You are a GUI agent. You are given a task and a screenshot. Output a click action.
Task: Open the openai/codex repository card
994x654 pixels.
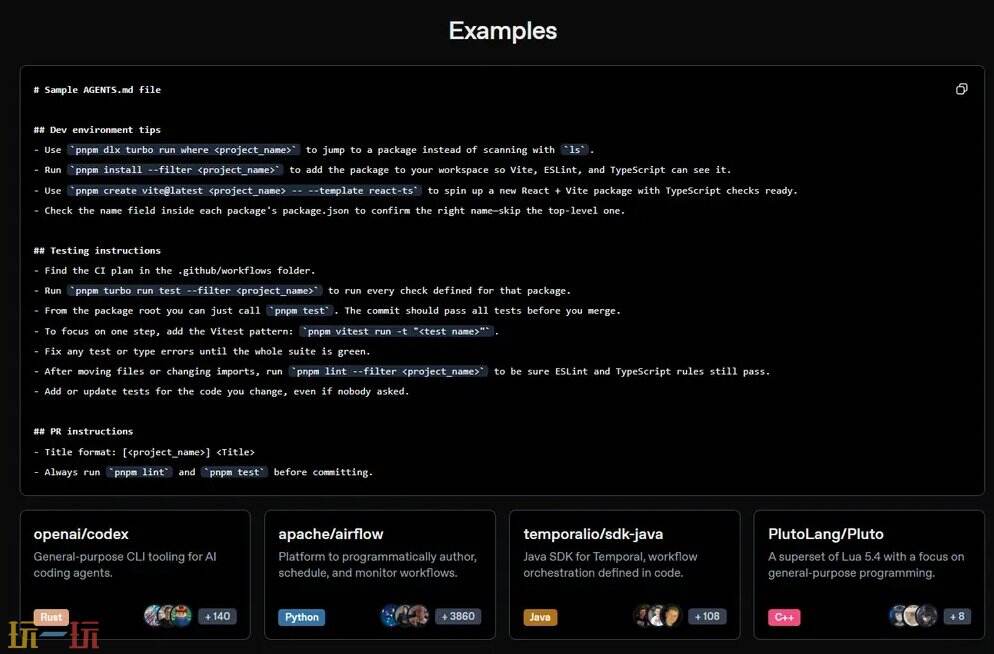point(81,534)
